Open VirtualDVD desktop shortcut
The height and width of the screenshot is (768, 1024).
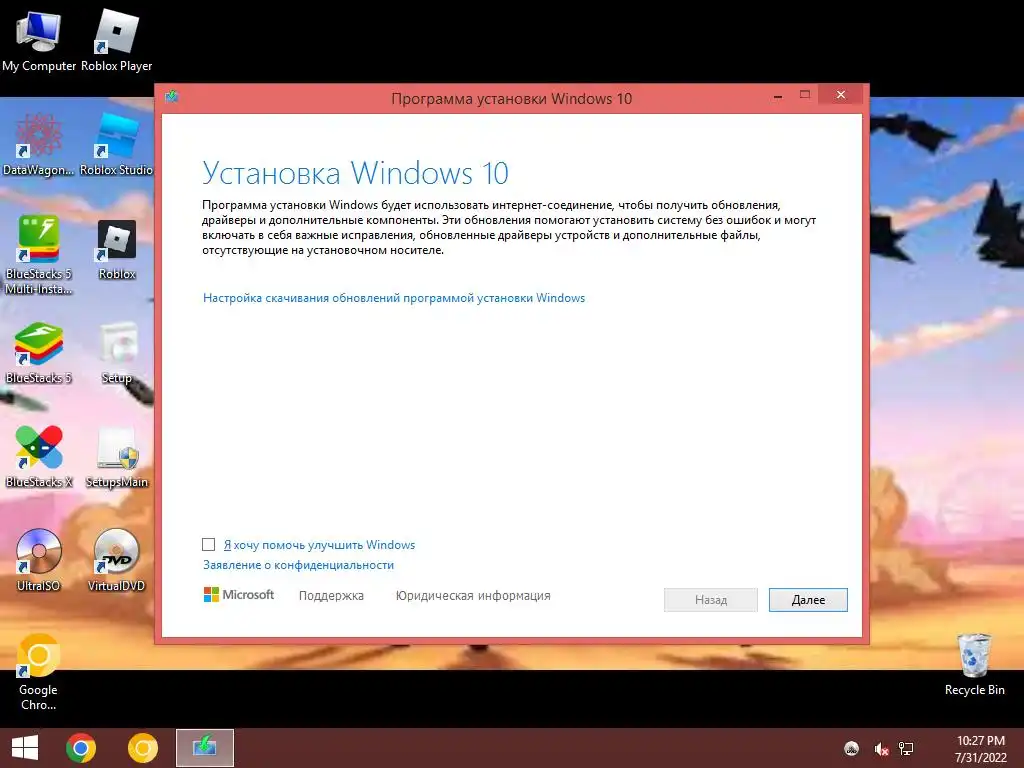[x=116, y=560]
